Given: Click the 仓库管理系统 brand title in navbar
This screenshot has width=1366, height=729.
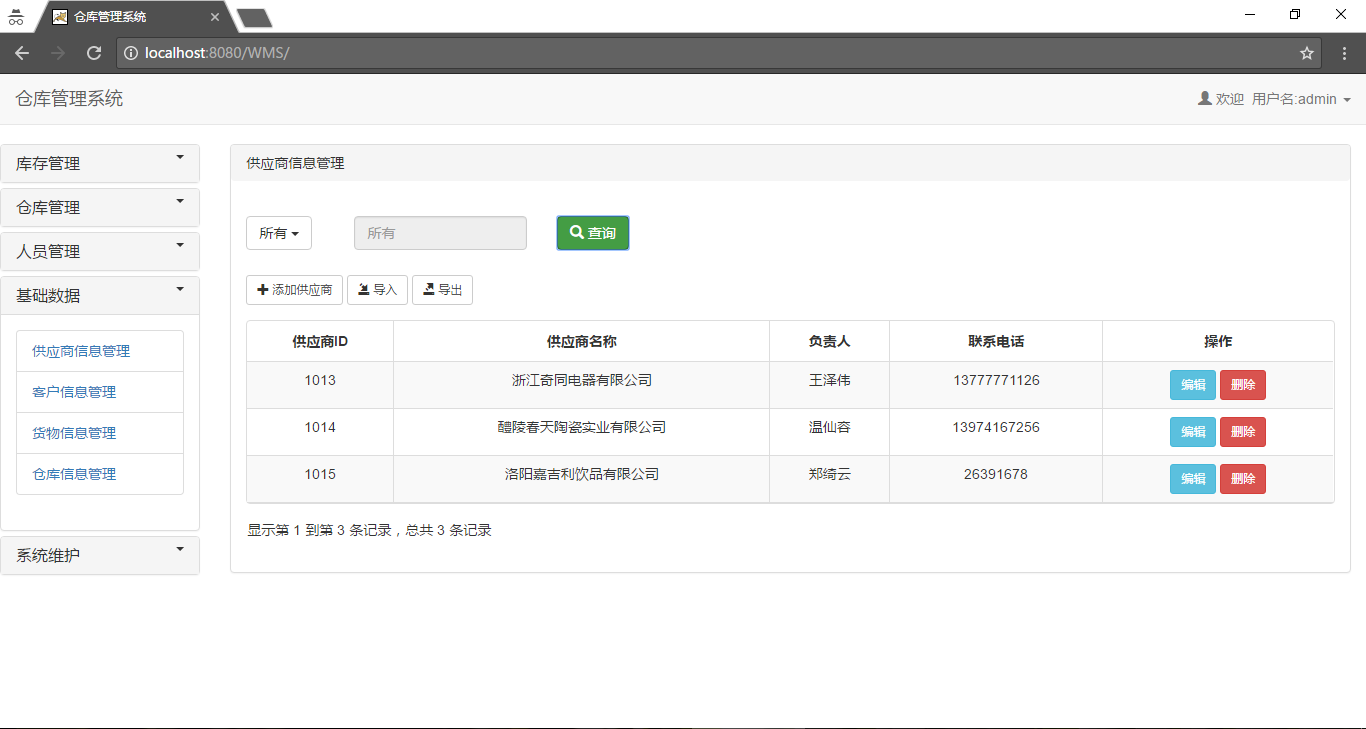Looking at the screenshot, I should [x=70, y=99].
